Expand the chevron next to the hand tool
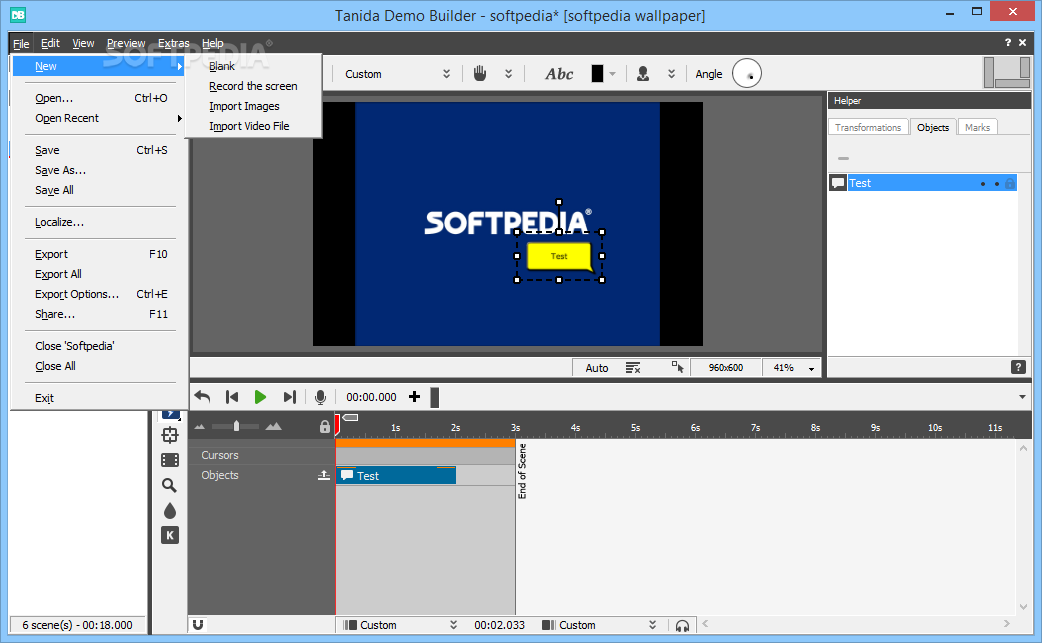This screenshot has width=1042, height=643. point(508,74)
